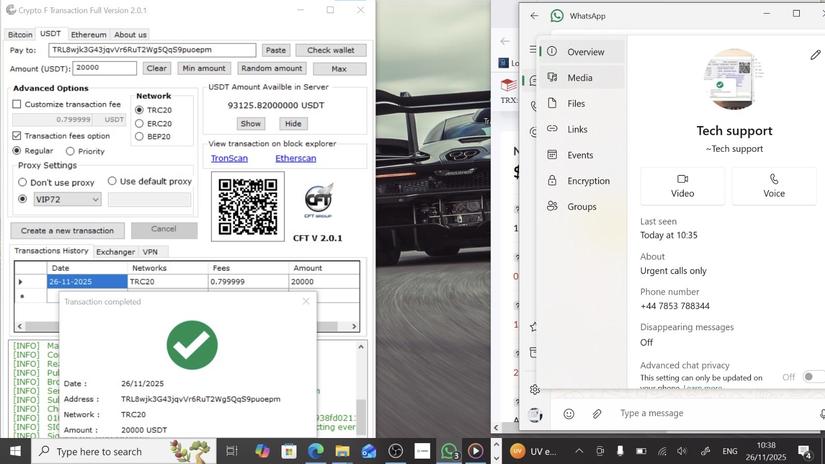The image size is (825, 464).
Task: Open the WhatsApp profile avatar at sidebar bottom
Action: (535, 415)
